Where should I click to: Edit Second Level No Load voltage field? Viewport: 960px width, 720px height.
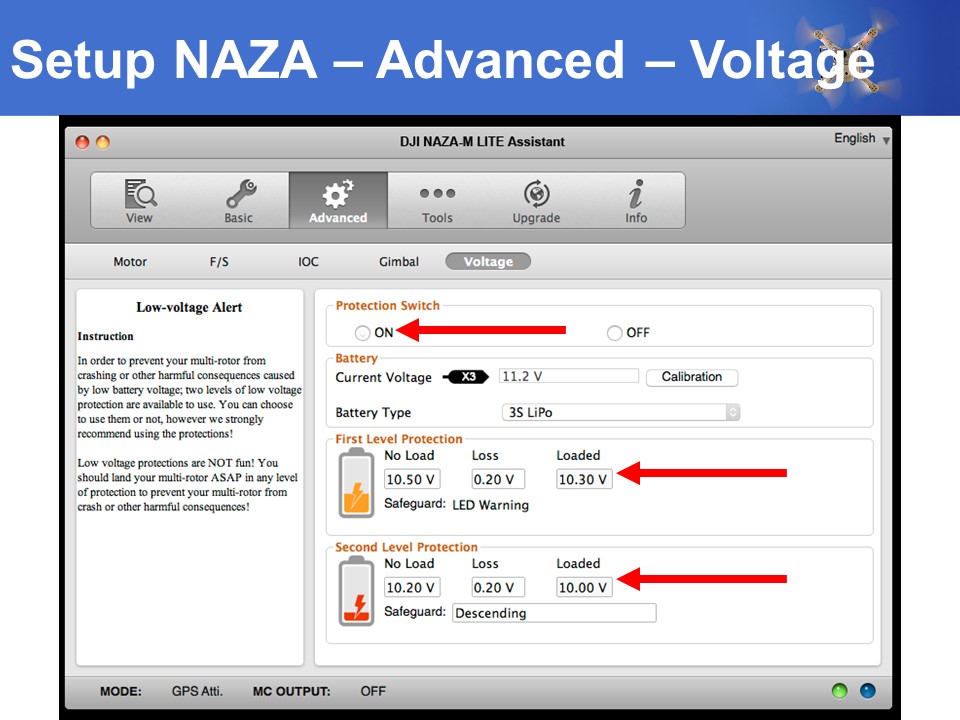point(412,587)
